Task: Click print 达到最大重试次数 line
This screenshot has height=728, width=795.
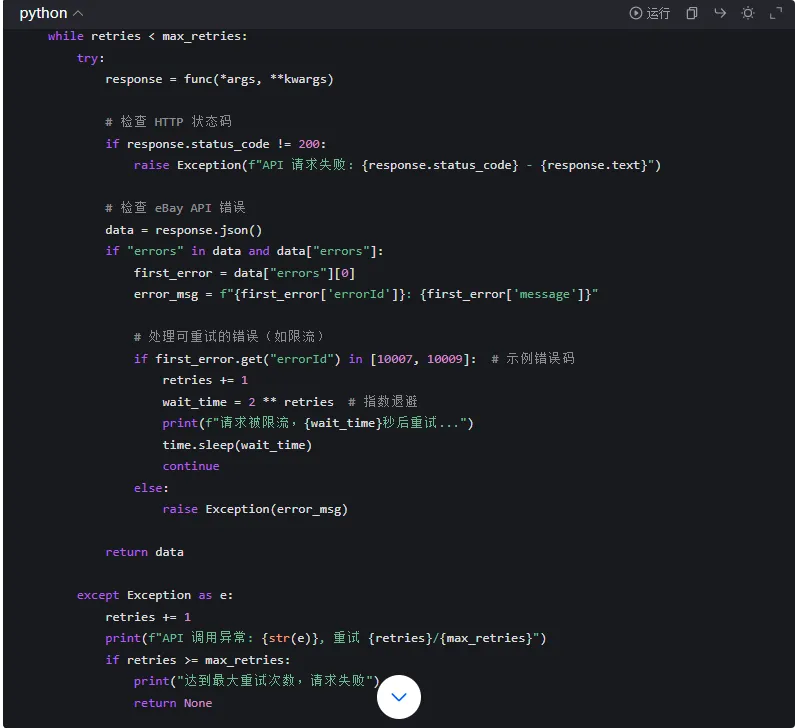Action: click(257, 681)
